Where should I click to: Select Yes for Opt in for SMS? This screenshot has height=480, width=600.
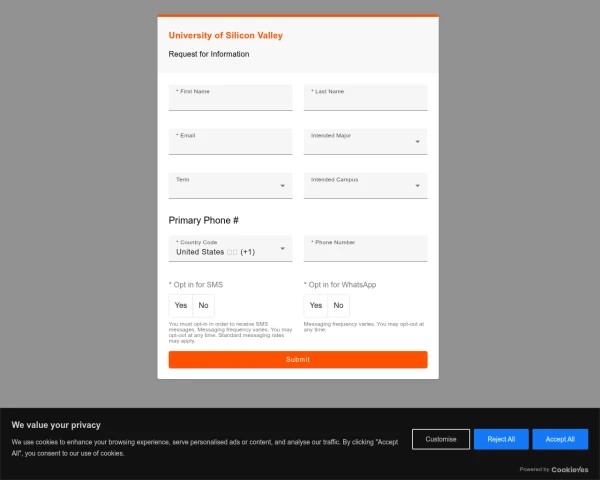pyautogui.click(x=181, y=305)
